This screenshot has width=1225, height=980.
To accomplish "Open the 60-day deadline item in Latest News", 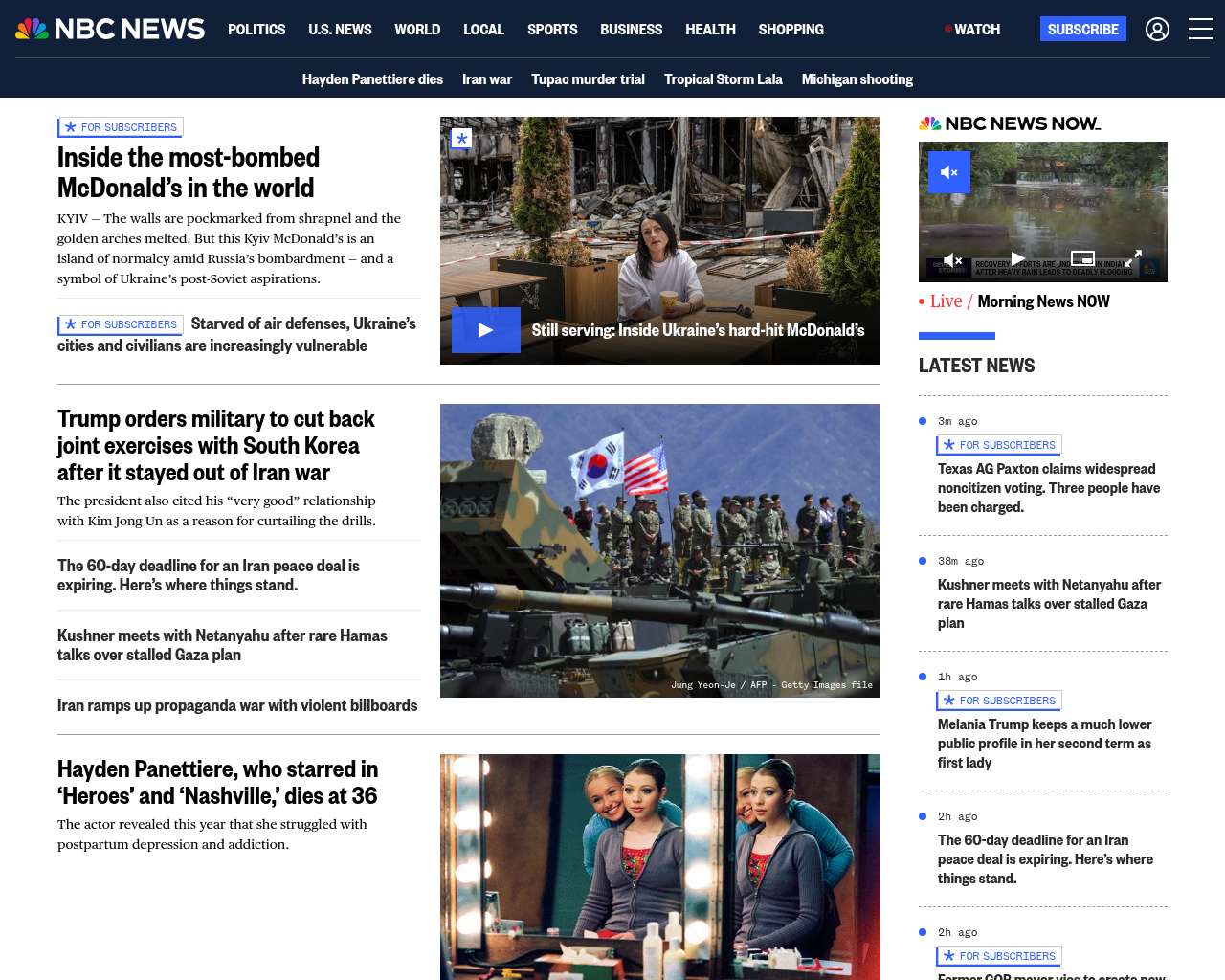I will (1045, 859).
